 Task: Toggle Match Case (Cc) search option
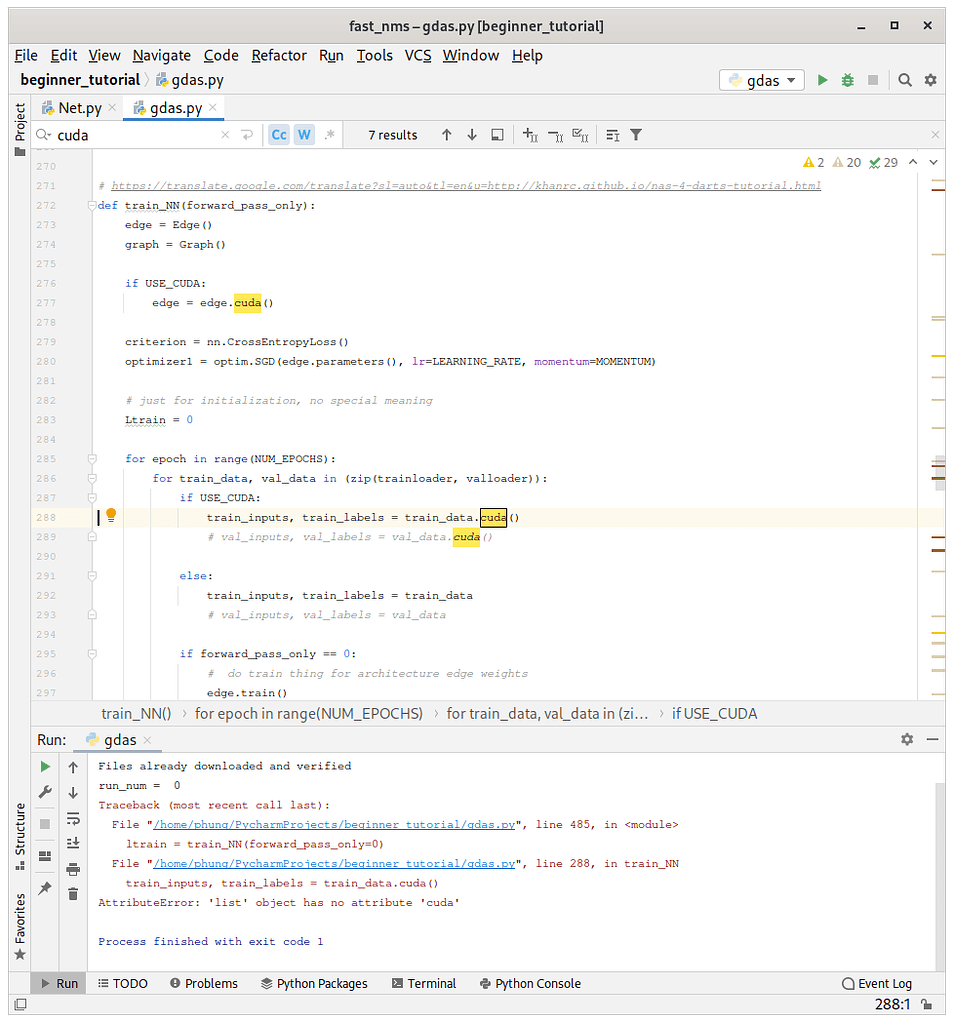[279, 135]
